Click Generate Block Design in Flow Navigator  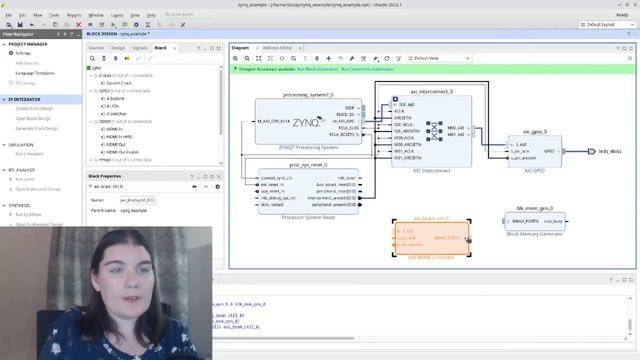coord(37,129)
